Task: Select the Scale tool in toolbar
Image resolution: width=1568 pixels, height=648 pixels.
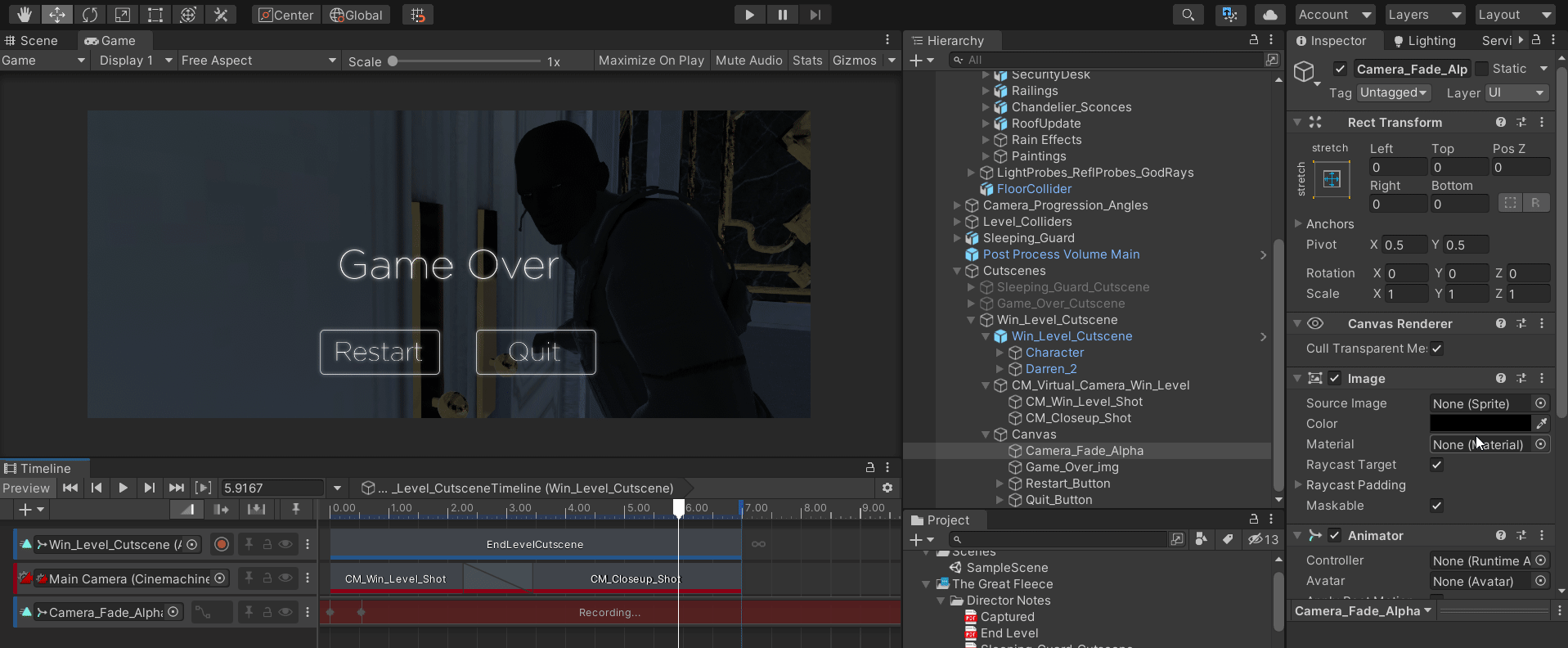Action: (x=122, y=15)
